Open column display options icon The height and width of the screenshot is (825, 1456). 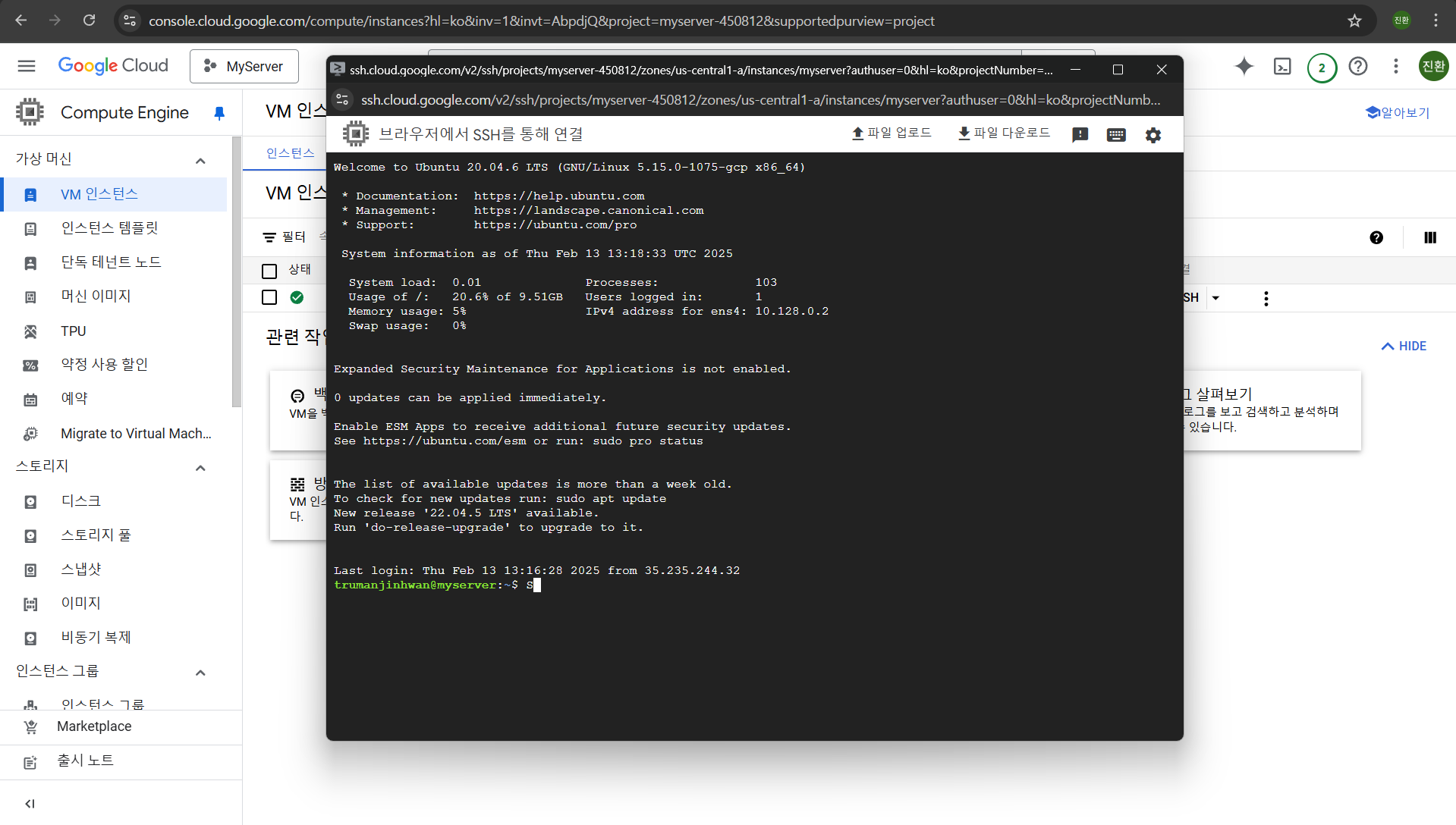click(1430, 238)
